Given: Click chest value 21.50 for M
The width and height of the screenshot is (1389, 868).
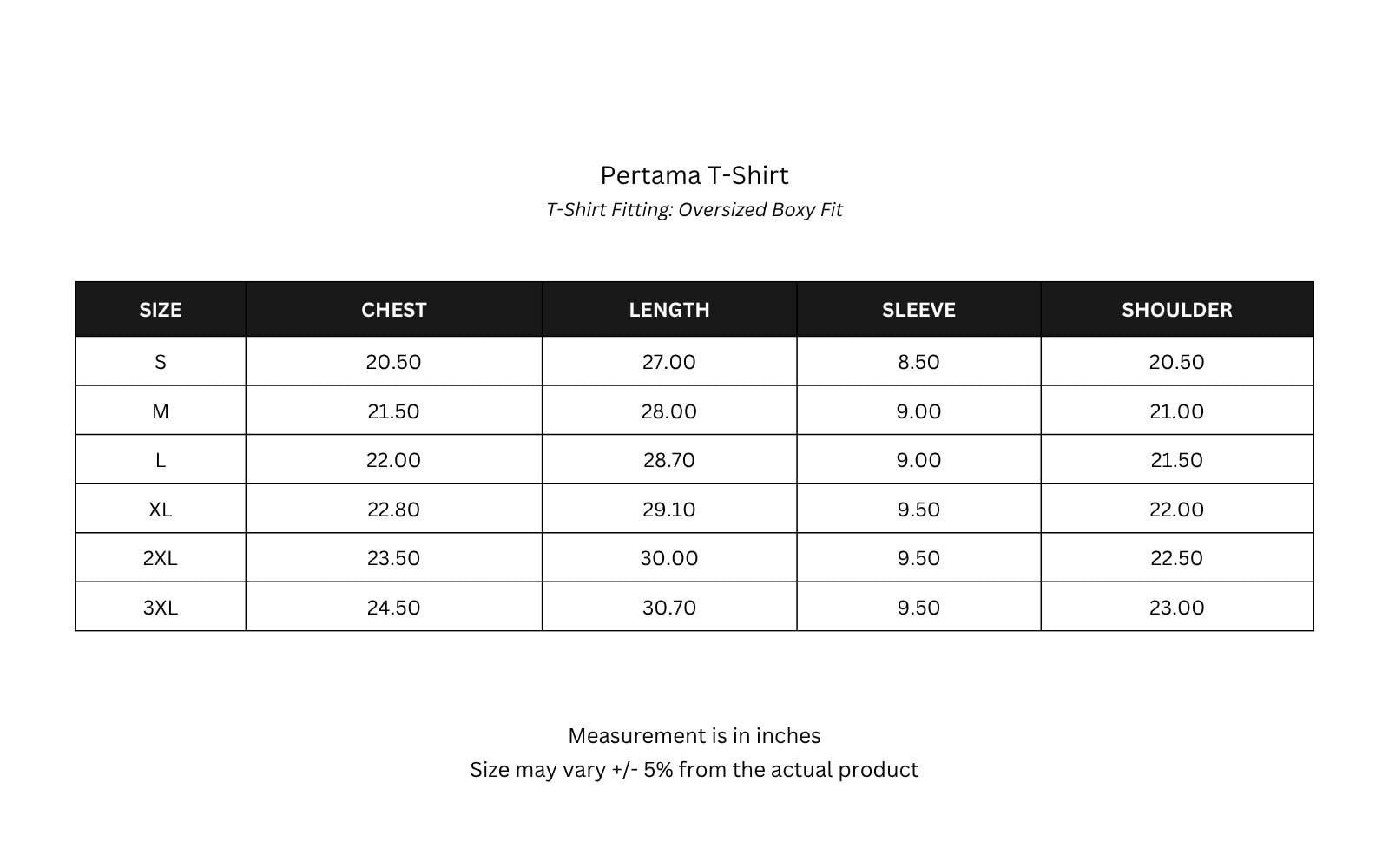Looking at the screenshot, I should tap(393, 411).
